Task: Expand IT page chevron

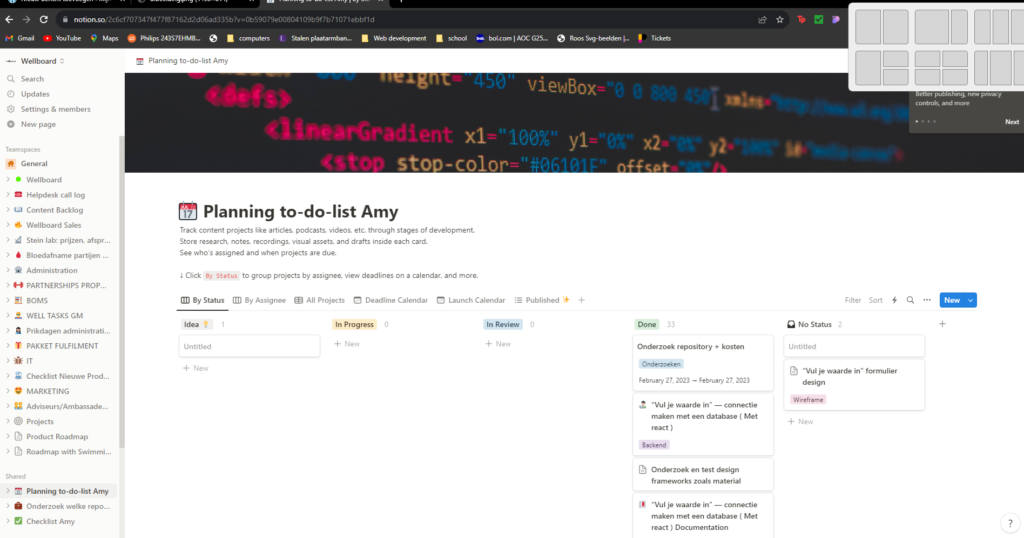Action: pyautogui.click(x=8, y=360)
